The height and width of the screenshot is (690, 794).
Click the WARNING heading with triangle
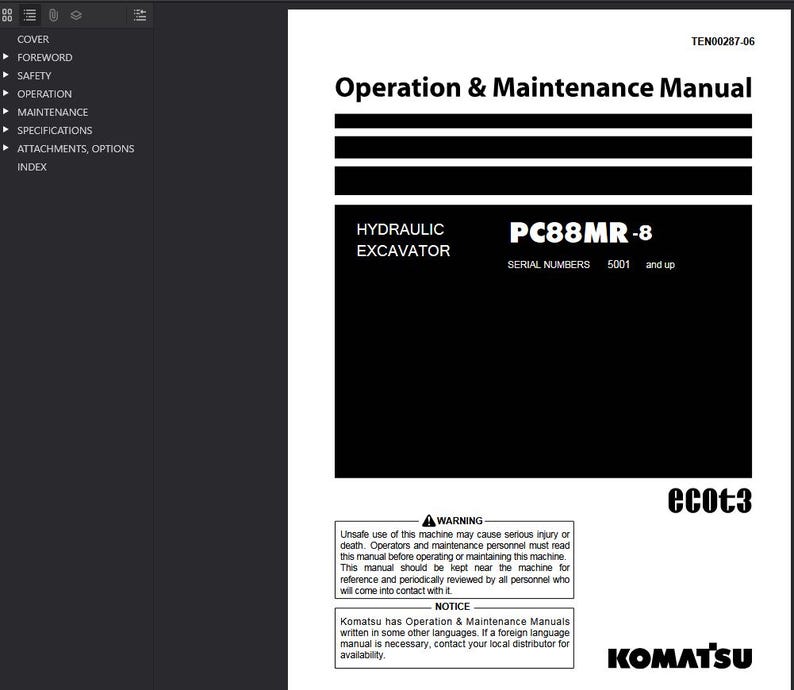(x=452, y=520)
